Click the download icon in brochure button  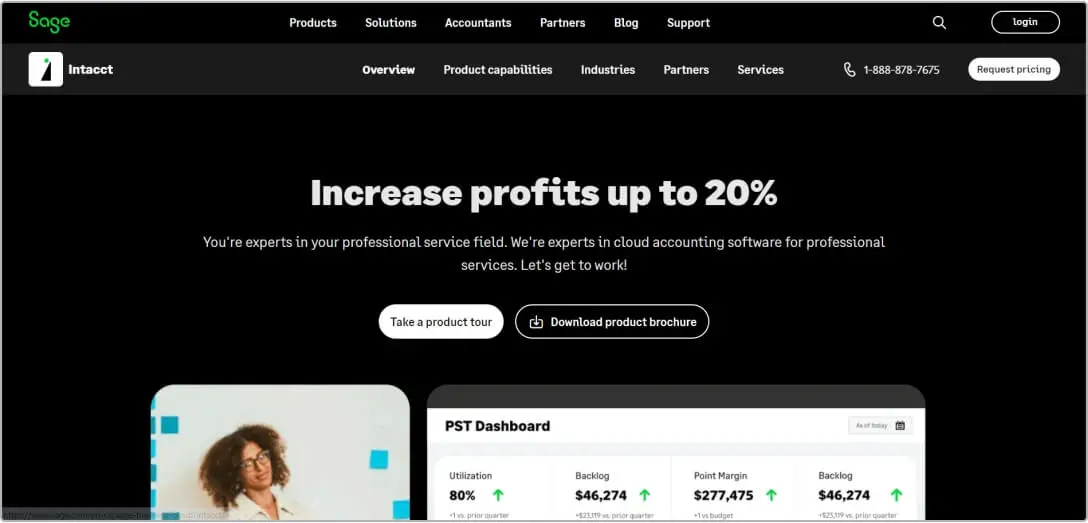coord(536,322)
